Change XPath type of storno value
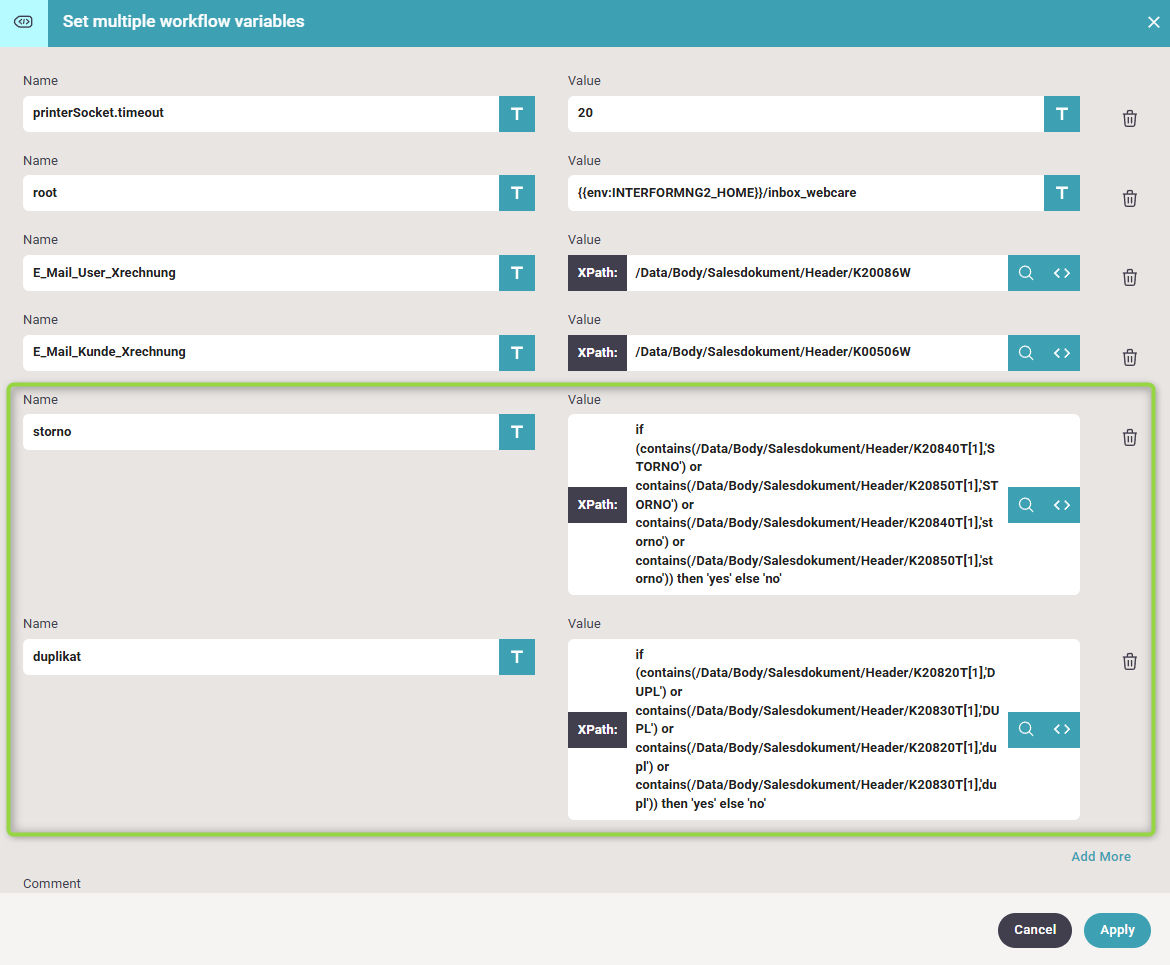The height and width of the screenshot is (965, 1170). (x=597, y=505)
